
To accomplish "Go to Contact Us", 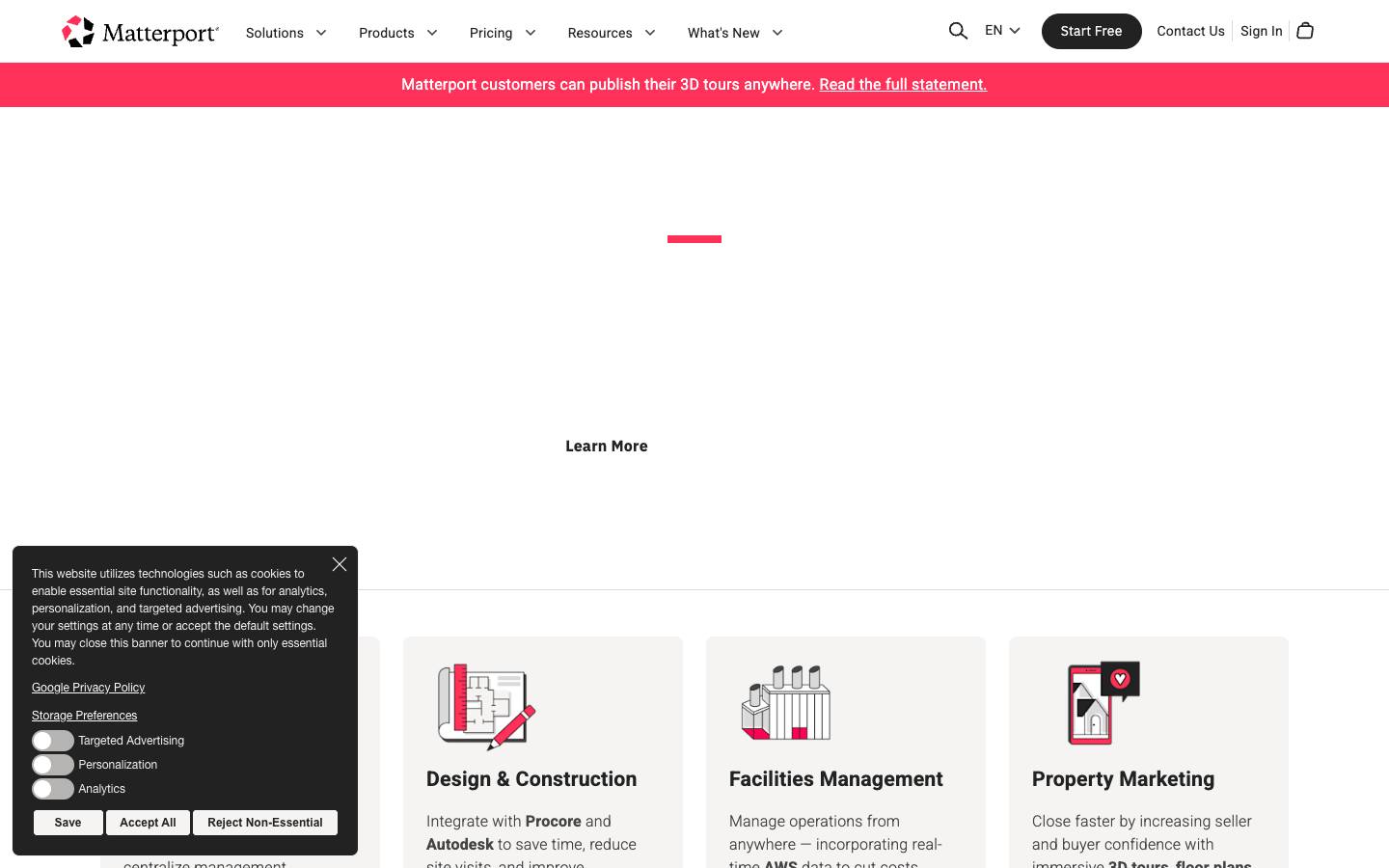I will [1190, 31].
